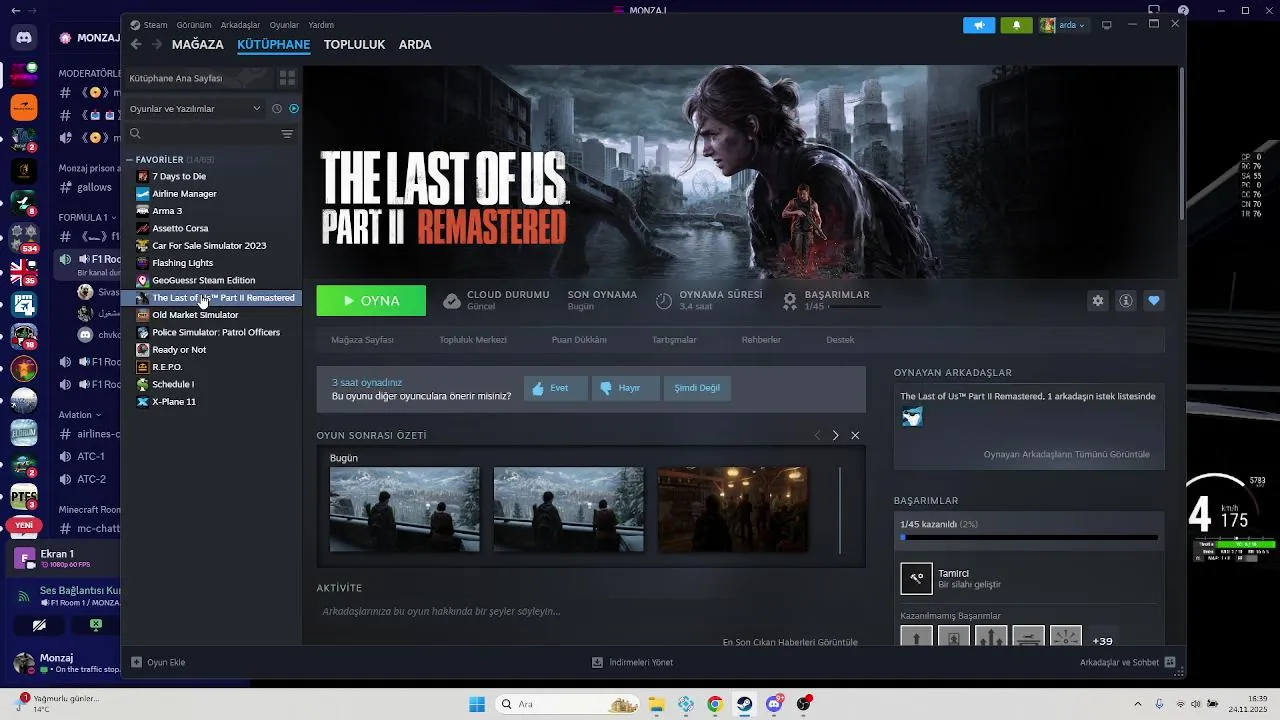Click Hayır thumbs-down button
The height and width of the screenshot is (720, 1280).
625,388
